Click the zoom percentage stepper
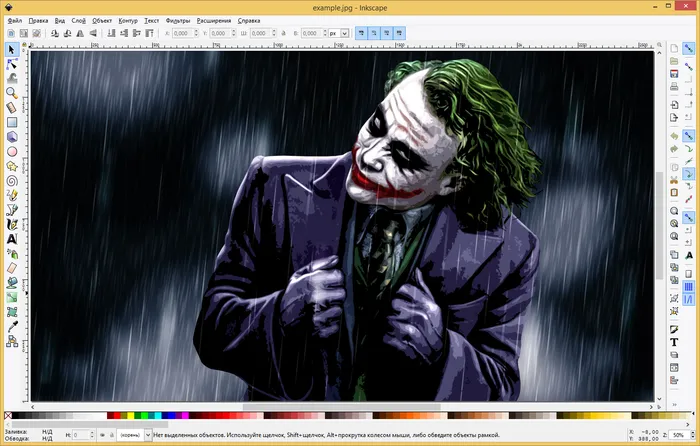The height and width of the screenshot is (446, 700). pyautogui.click(x=692, y=434)
